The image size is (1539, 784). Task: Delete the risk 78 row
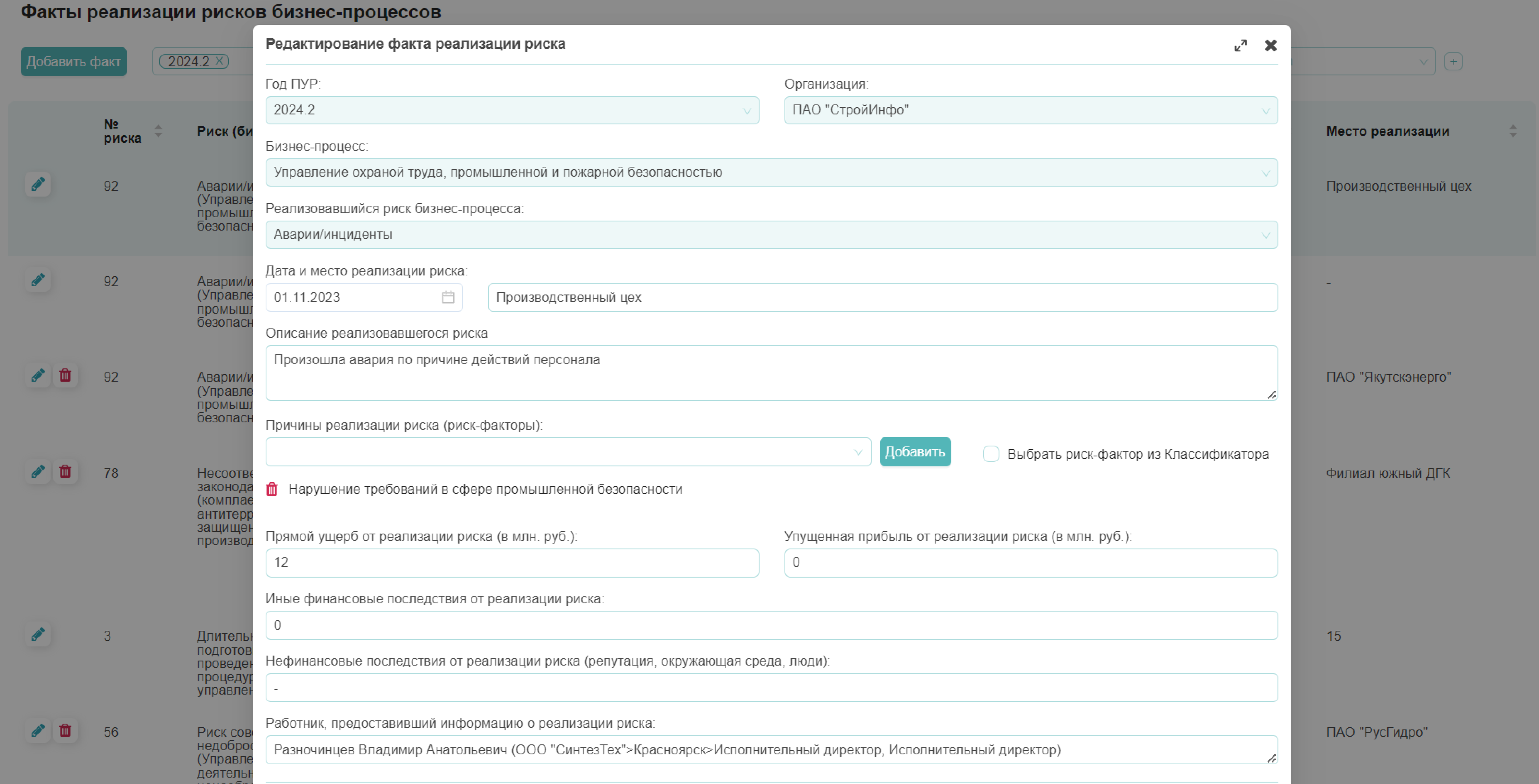[65, 472]
